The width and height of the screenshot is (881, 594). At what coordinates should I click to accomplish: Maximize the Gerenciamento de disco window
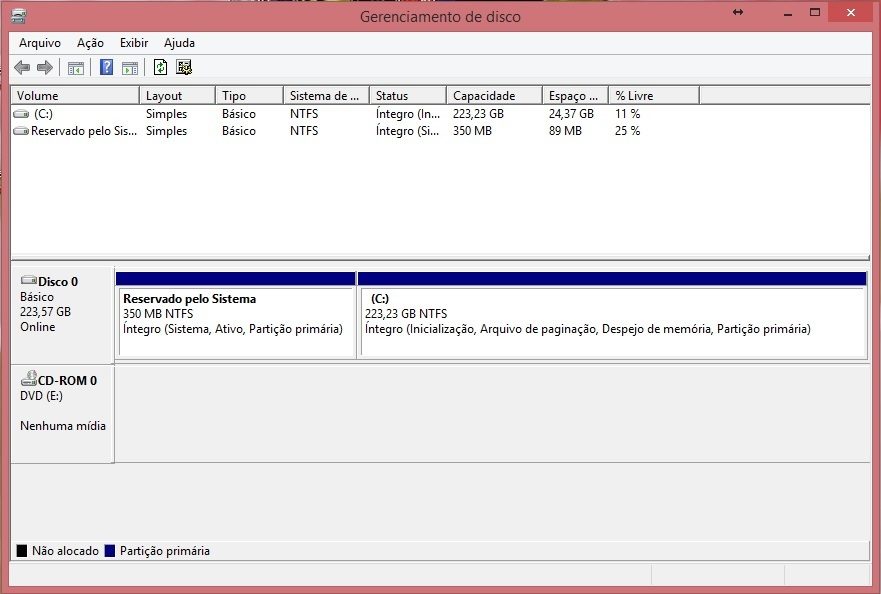pos(815,12)
